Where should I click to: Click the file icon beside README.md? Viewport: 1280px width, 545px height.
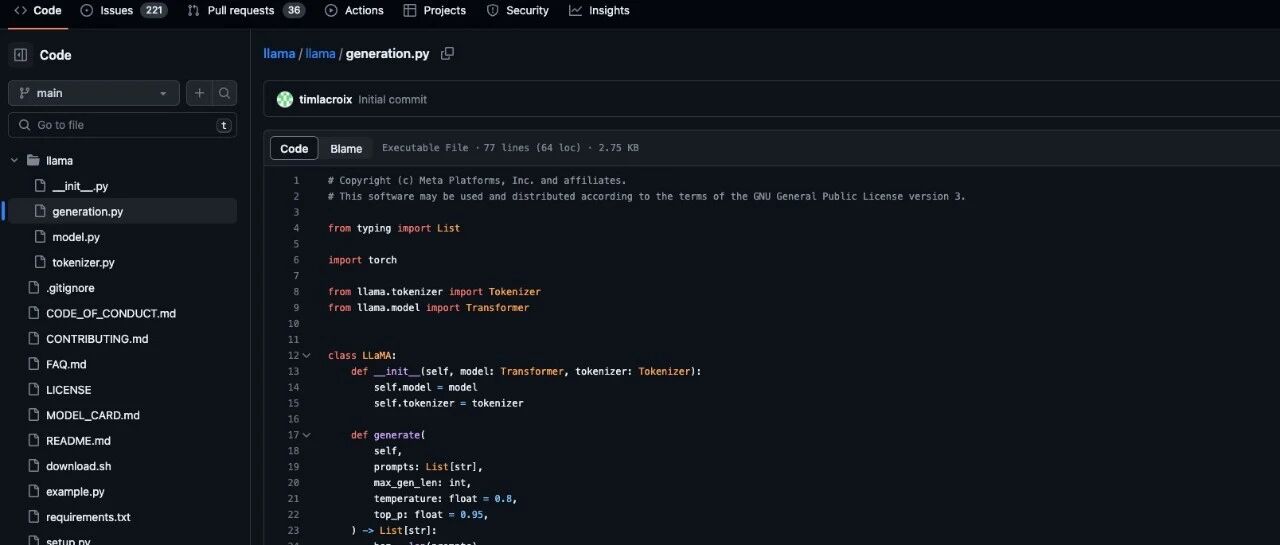tap(33, 440)
